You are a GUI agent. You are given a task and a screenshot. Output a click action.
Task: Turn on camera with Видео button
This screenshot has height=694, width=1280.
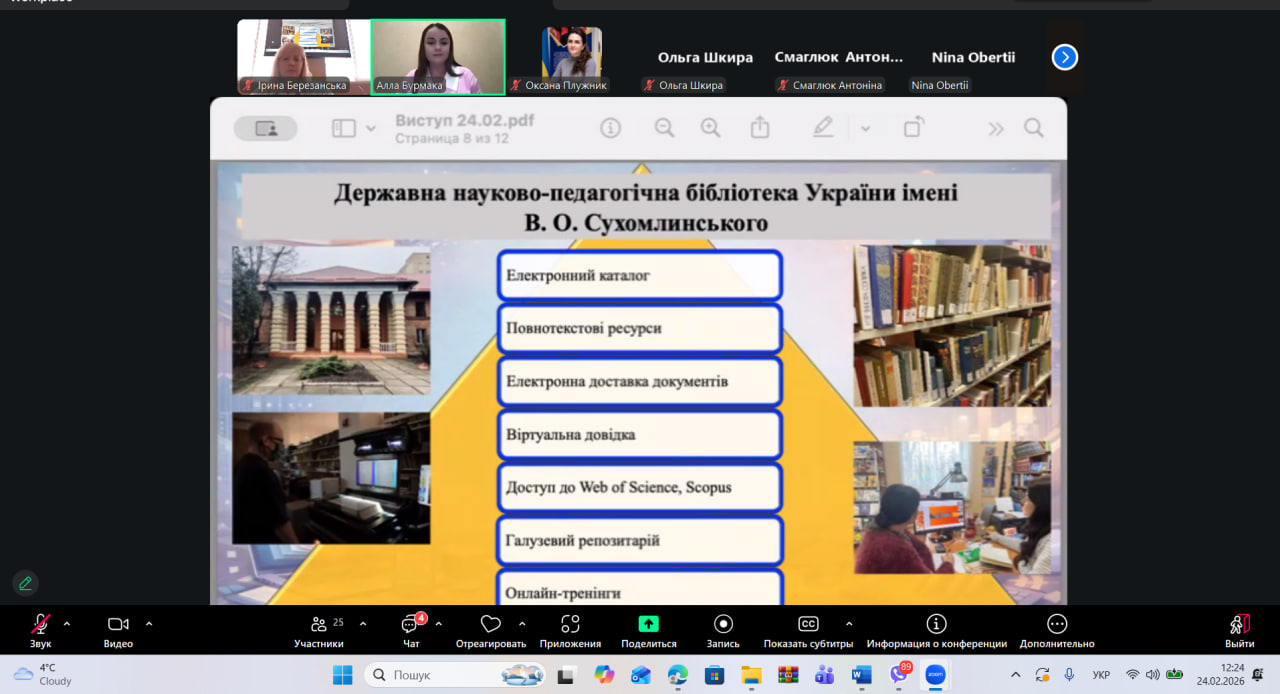point(118,625)
